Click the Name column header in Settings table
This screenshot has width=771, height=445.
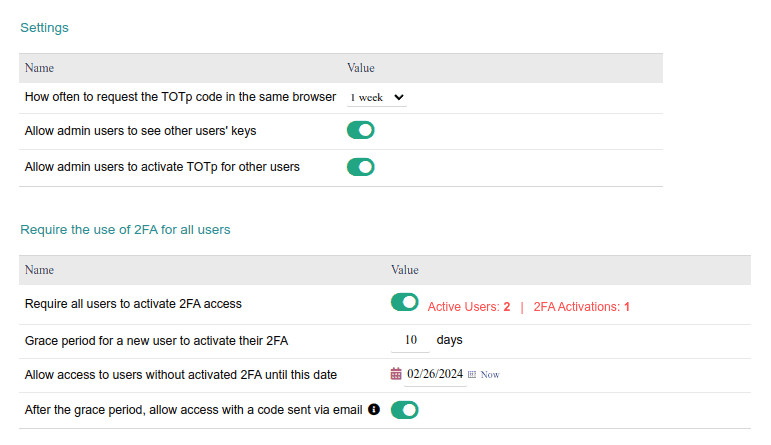(x=39, y=68)
